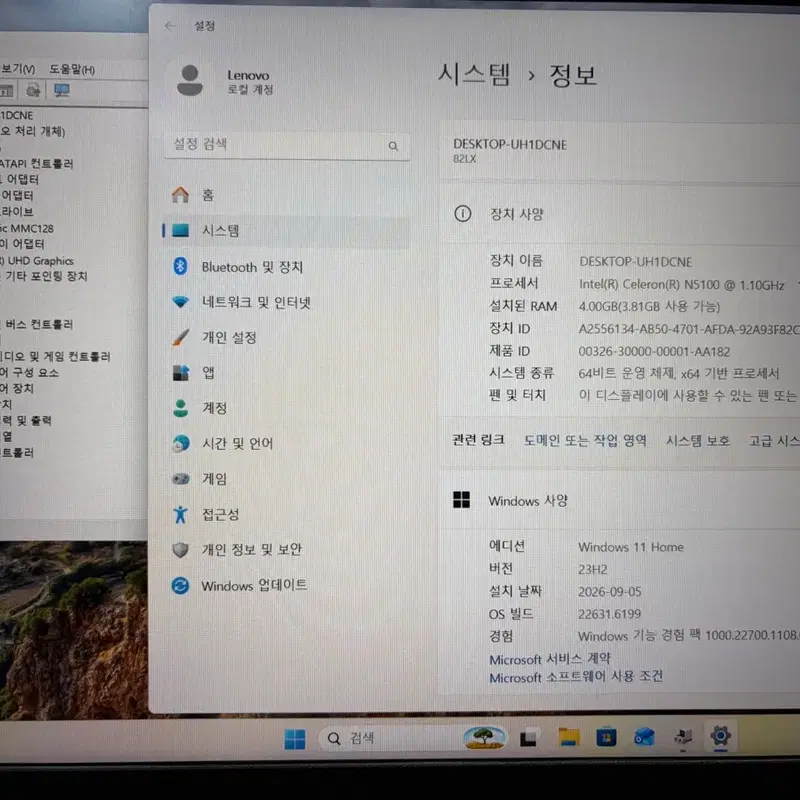
Task: Click the back arrow in Settings
Action: pos(170,26)
